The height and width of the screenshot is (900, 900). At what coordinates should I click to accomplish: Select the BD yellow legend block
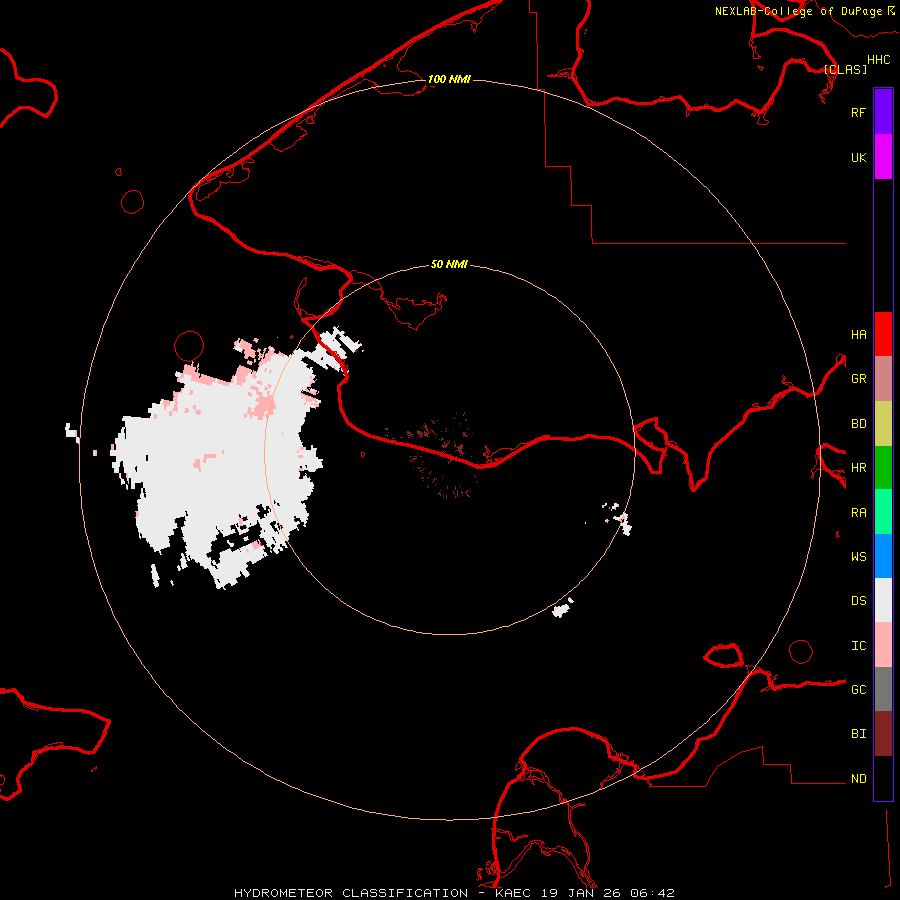click(x=883, y=423)
